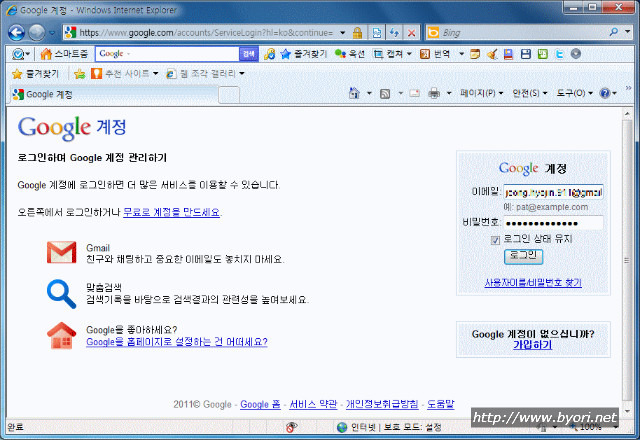Click the 스마트줌 toolbar button

[x=64, y=54]
